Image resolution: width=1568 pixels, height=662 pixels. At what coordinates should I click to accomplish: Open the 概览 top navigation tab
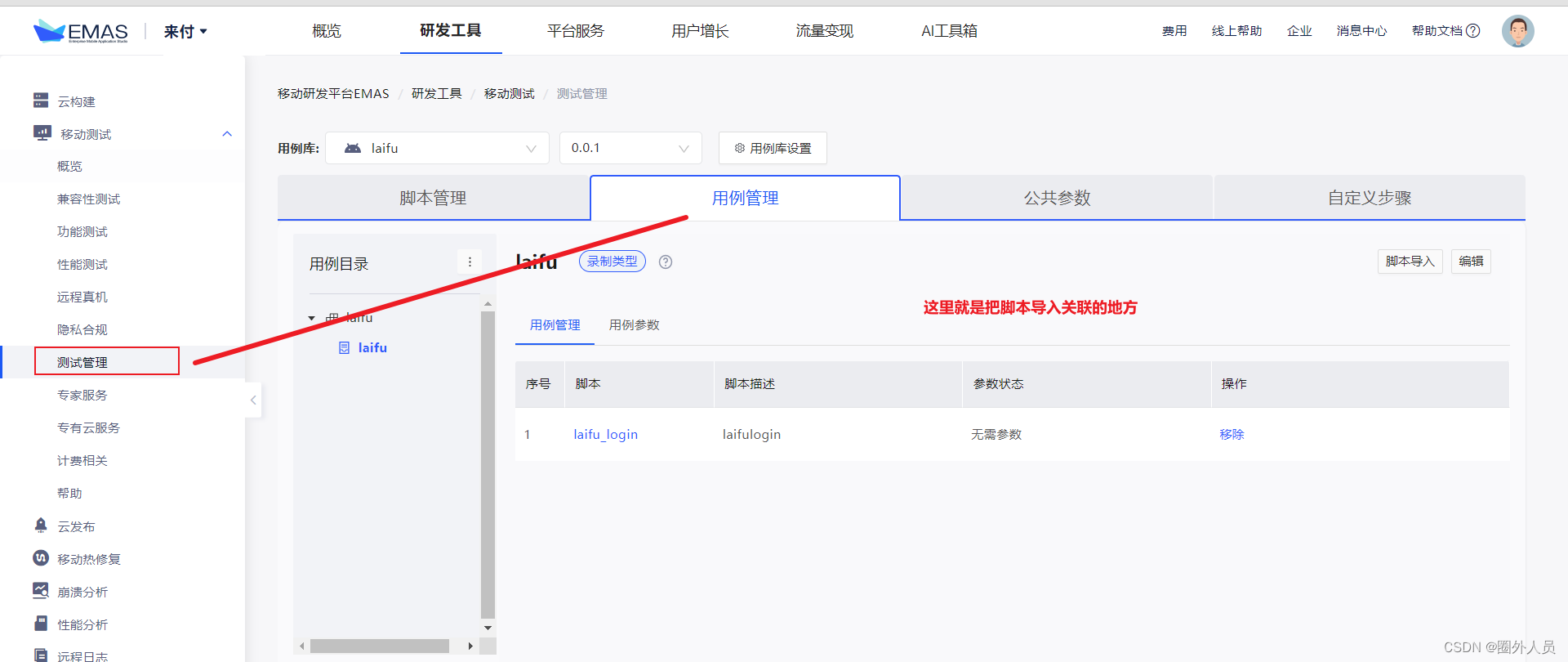click(x=327, y=31)
